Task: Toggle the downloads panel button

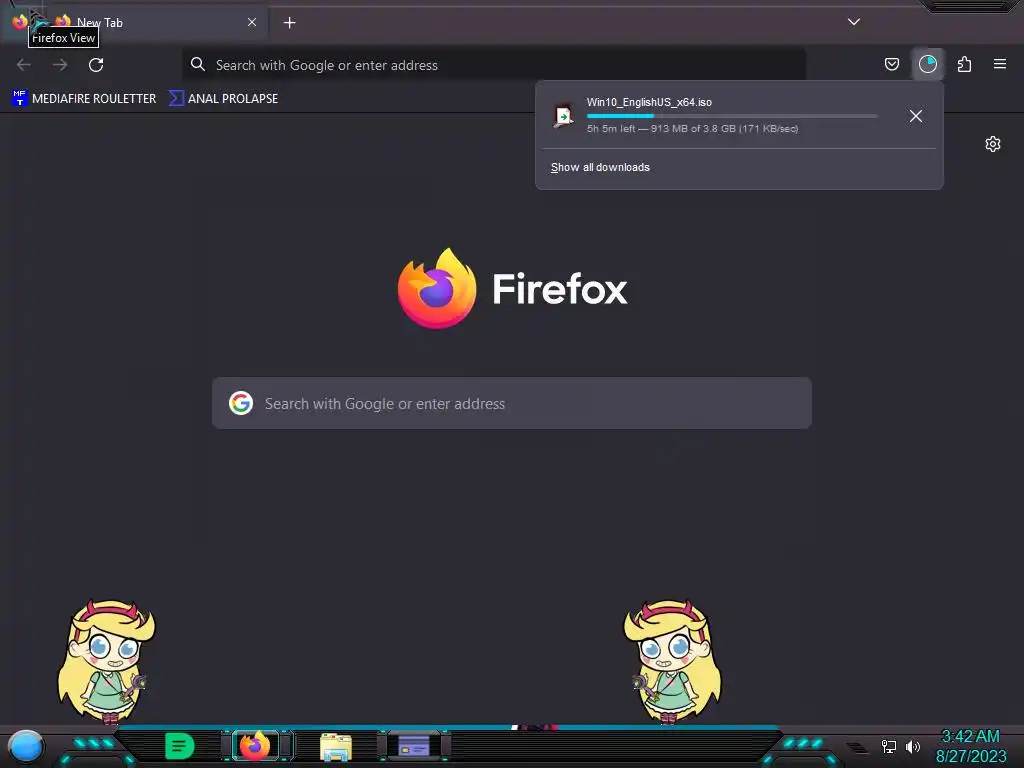Action: 927,64
